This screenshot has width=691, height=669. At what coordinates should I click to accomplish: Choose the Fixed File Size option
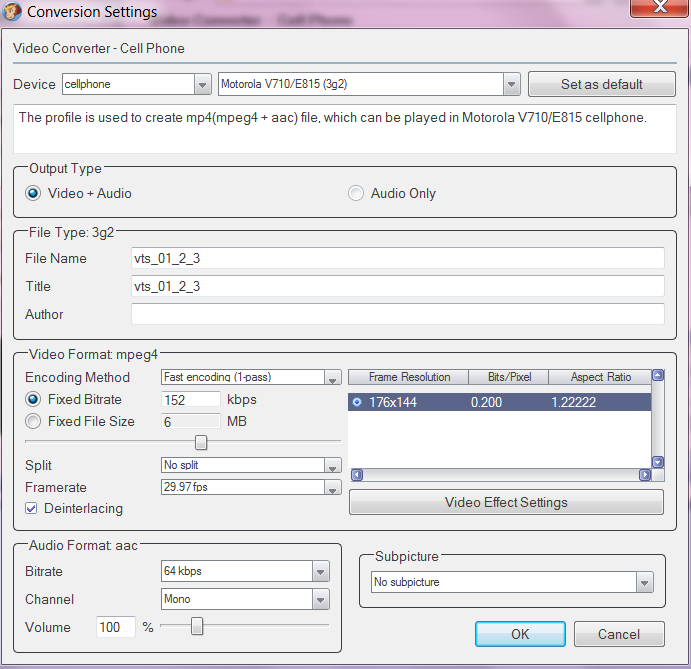point(34,421)
